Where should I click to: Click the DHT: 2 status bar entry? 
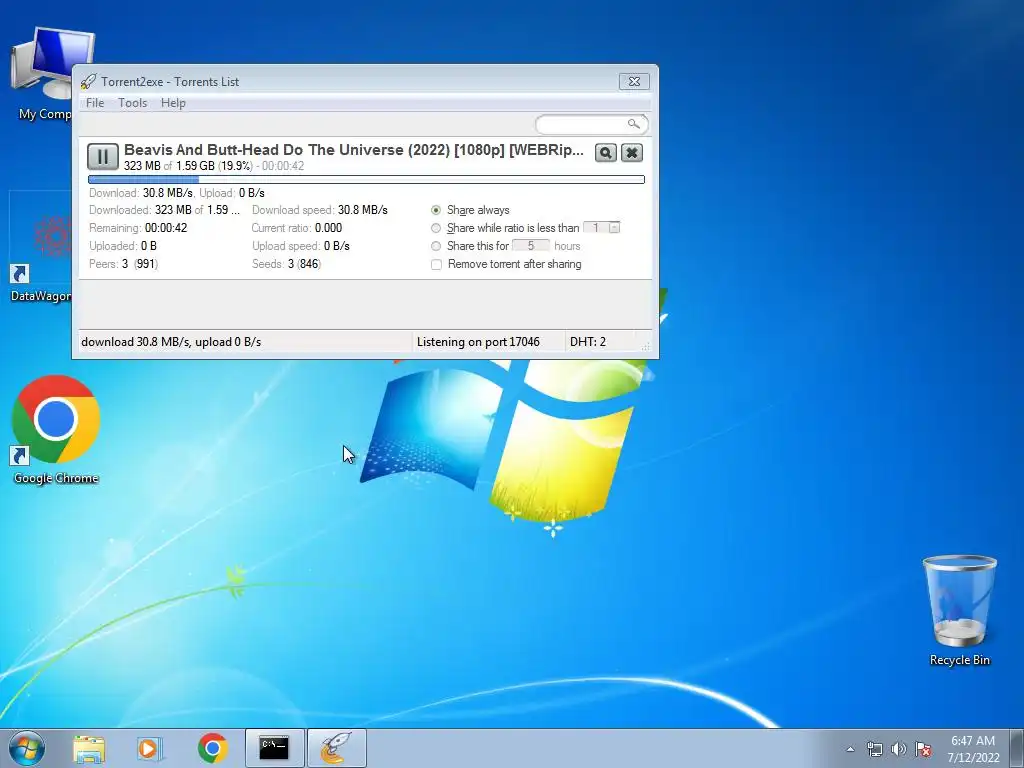[x=588, y=342]
